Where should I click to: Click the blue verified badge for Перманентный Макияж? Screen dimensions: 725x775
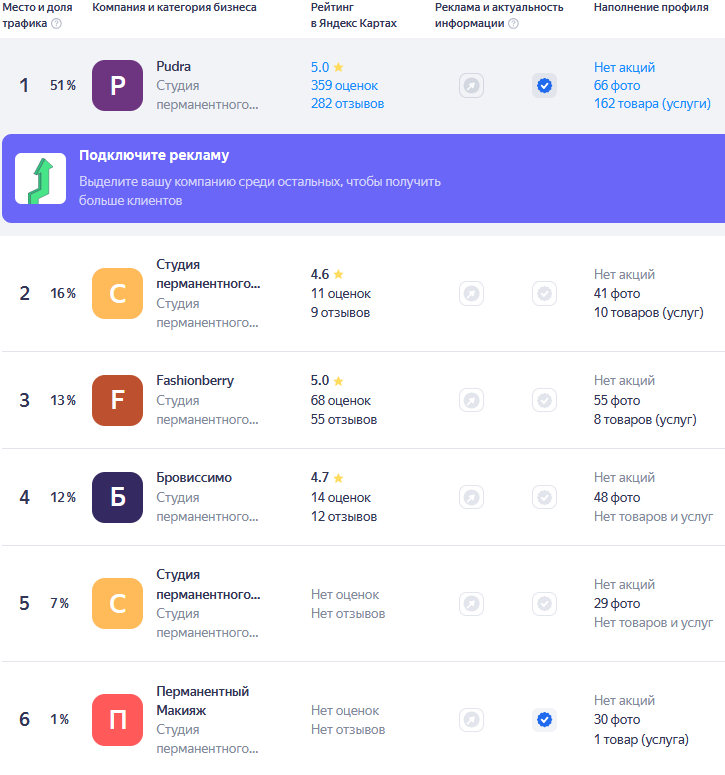point(544,719)
